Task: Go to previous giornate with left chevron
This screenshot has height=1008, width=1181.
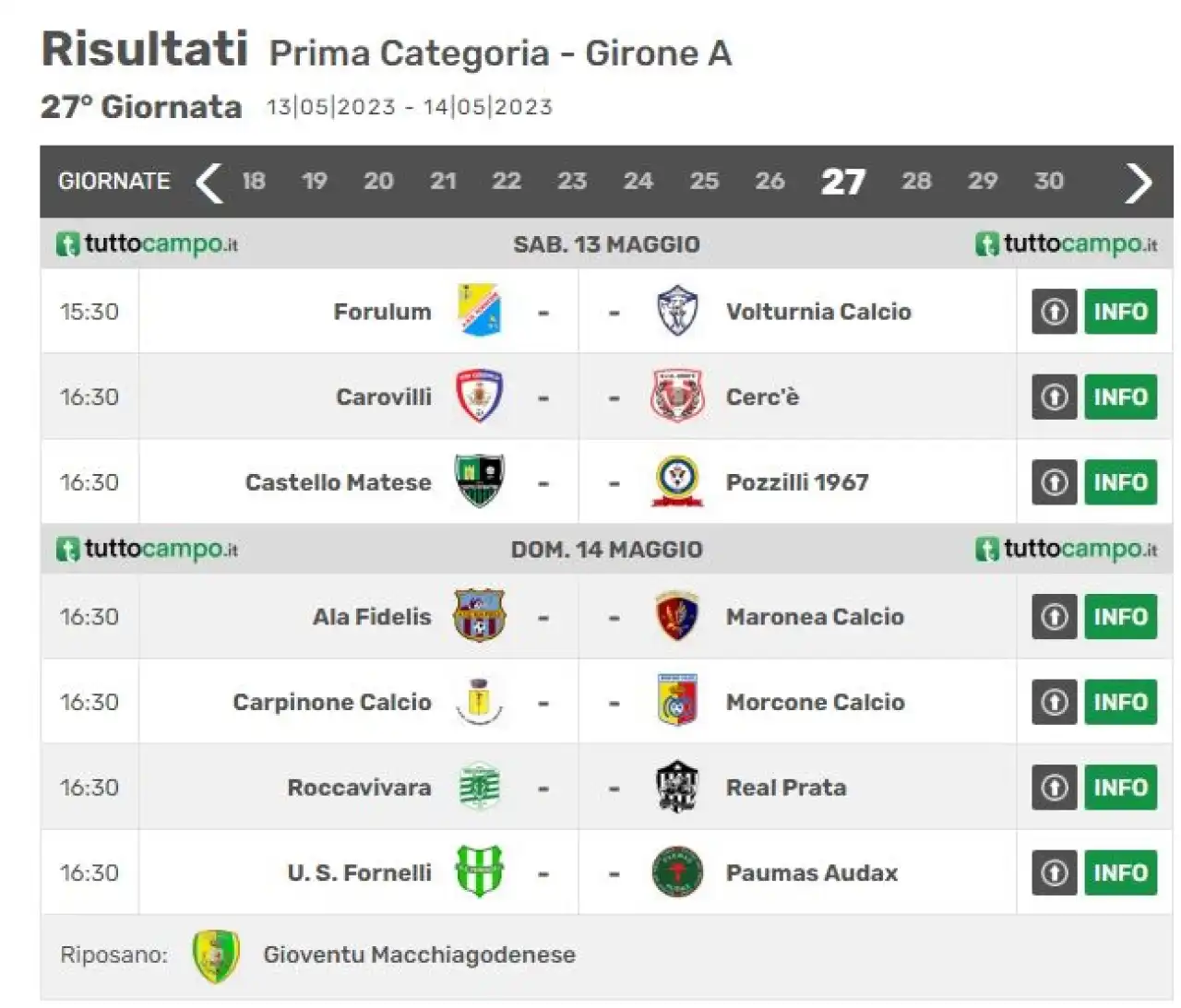Action: click(x=209, y=182)
